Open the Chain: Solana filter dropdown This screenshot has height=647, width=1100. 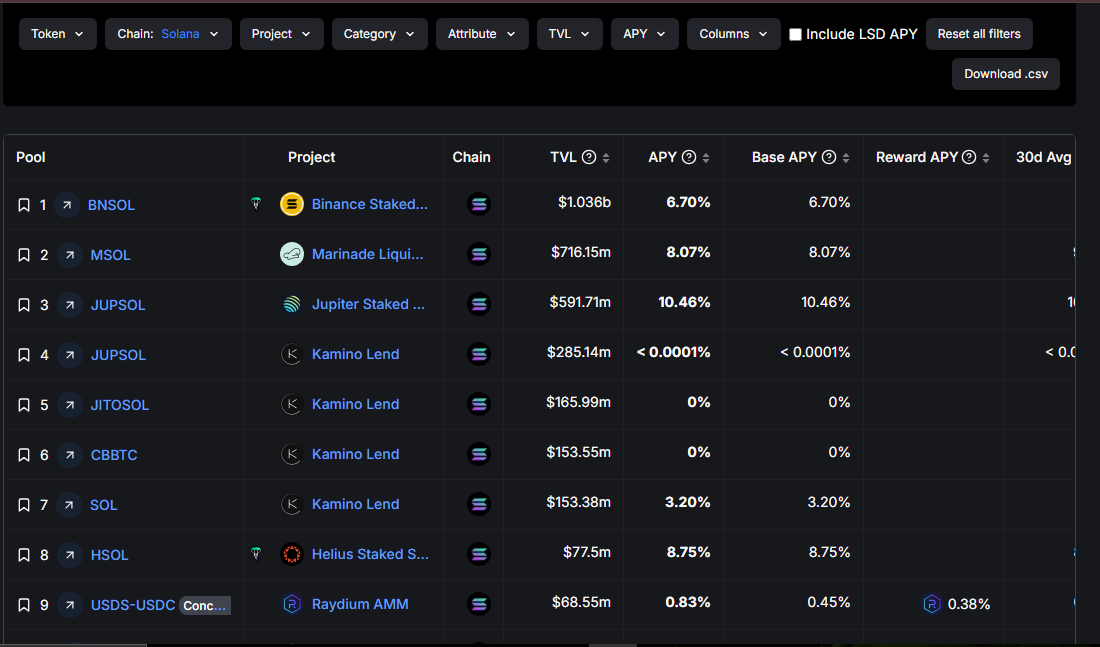[168, 34]
